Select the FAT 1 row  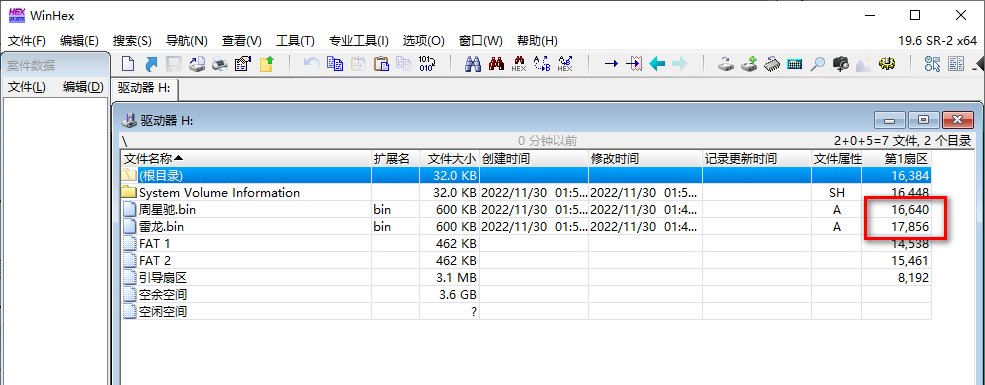coord(526,243)
